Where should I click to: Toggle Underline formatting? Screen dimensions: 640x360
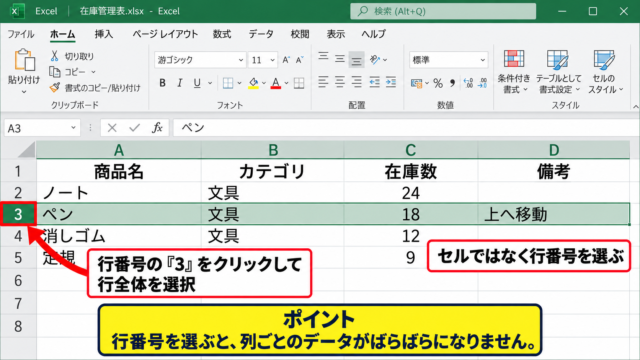[x=197, y=83]
